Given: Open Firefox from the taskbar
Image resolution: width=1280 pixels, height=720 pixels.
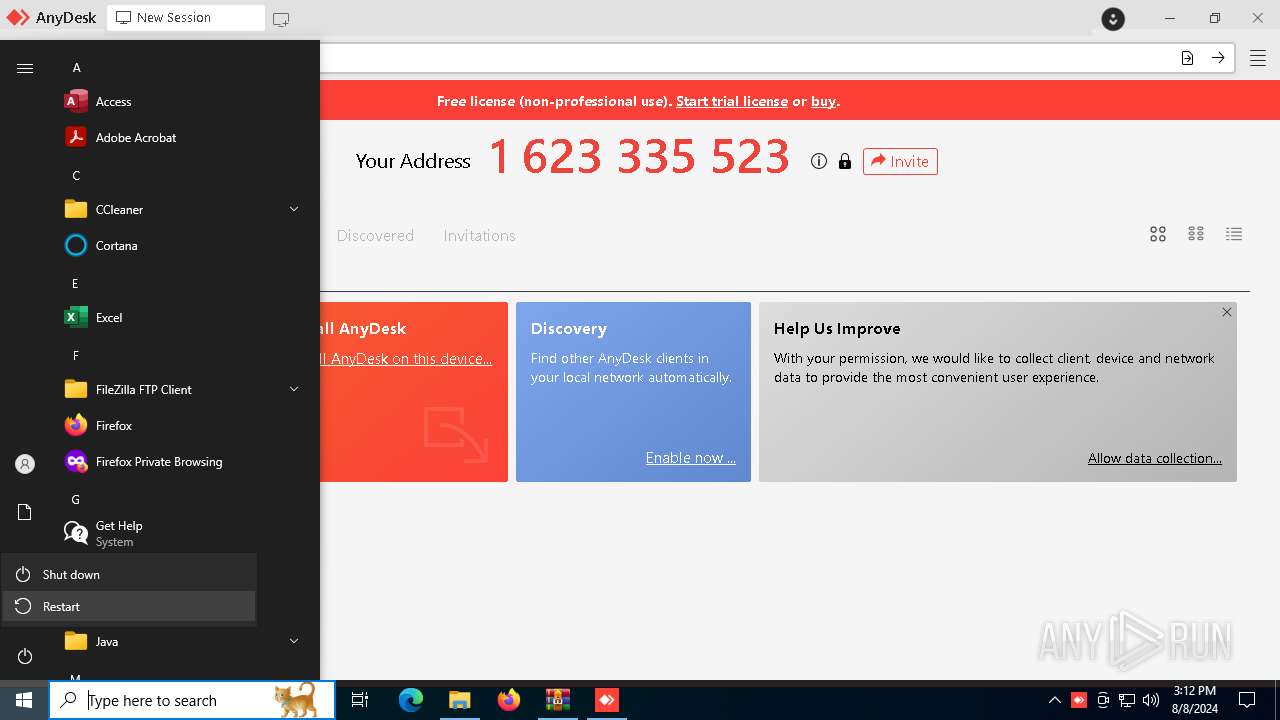Looking at the screenshot, I should click(x=508, y=700).
